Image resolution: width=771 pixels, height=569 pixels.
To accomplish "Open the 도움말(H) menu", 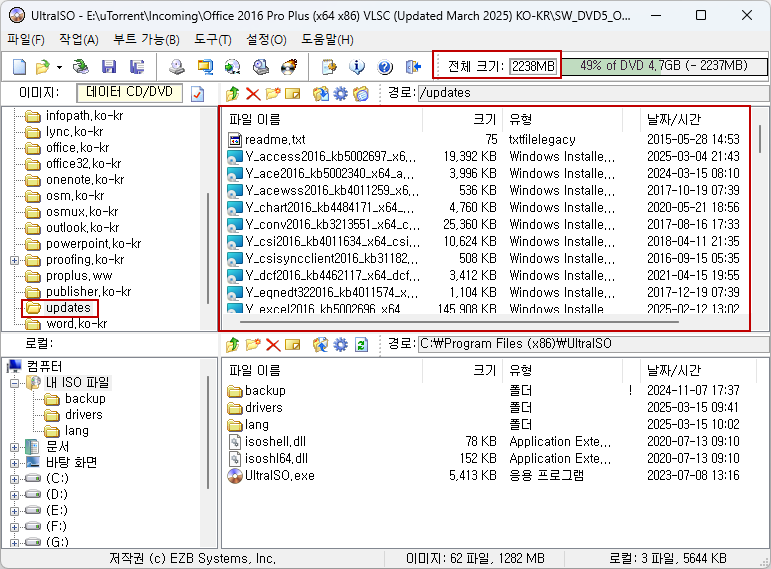I will [x=327, y=39].
